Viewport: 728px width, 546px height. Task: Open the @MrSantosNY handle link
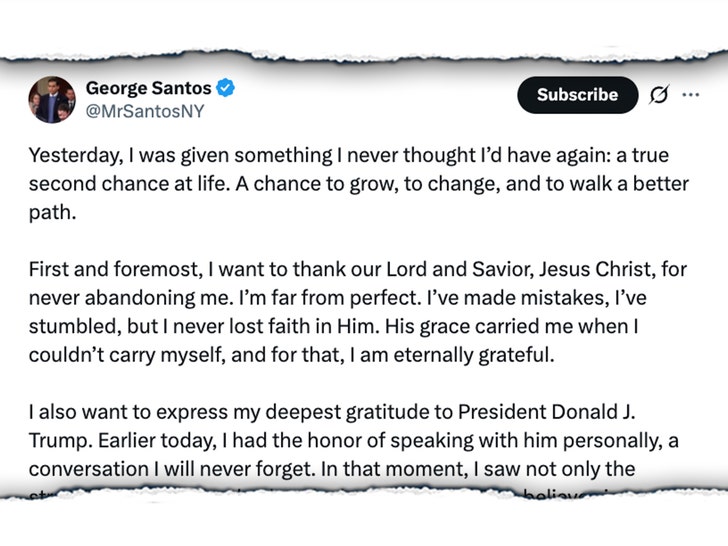pyautogui.click(x=145, y=111)
